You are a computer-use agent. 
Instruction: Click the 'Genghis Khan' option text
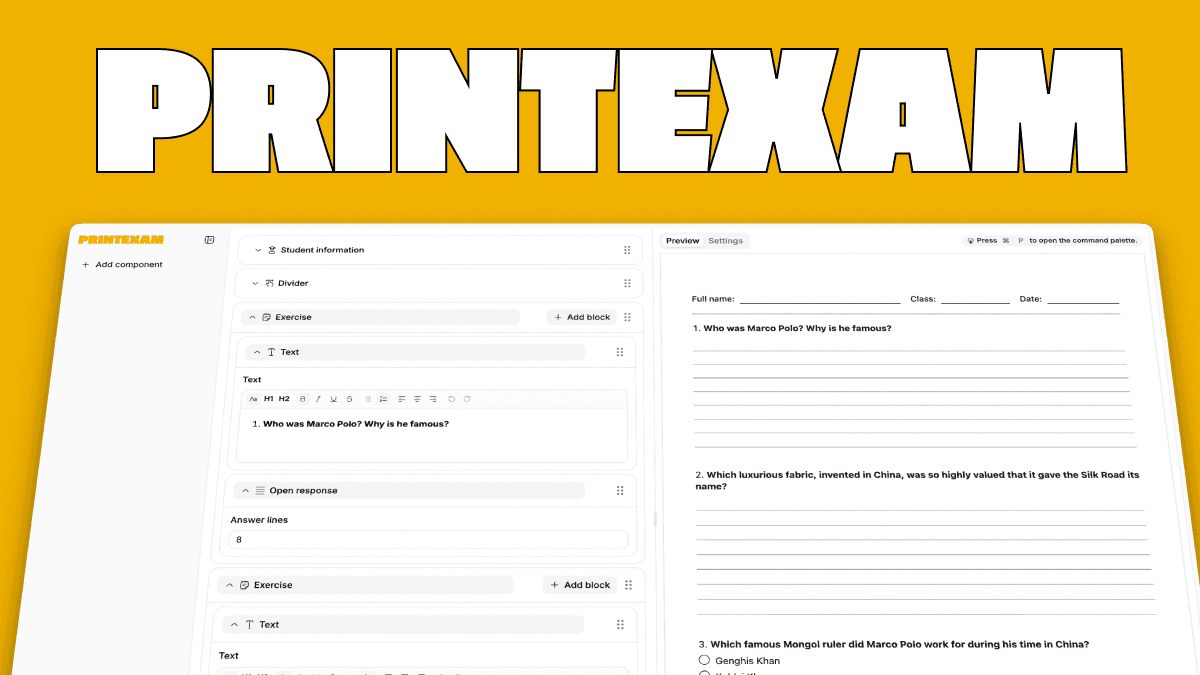pos(747,661)
